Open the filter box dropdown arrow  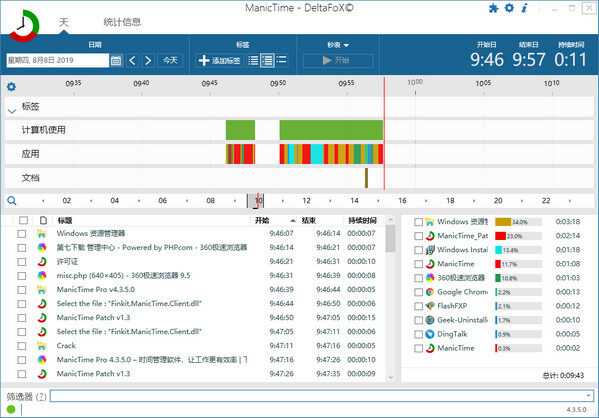(588, 395)
